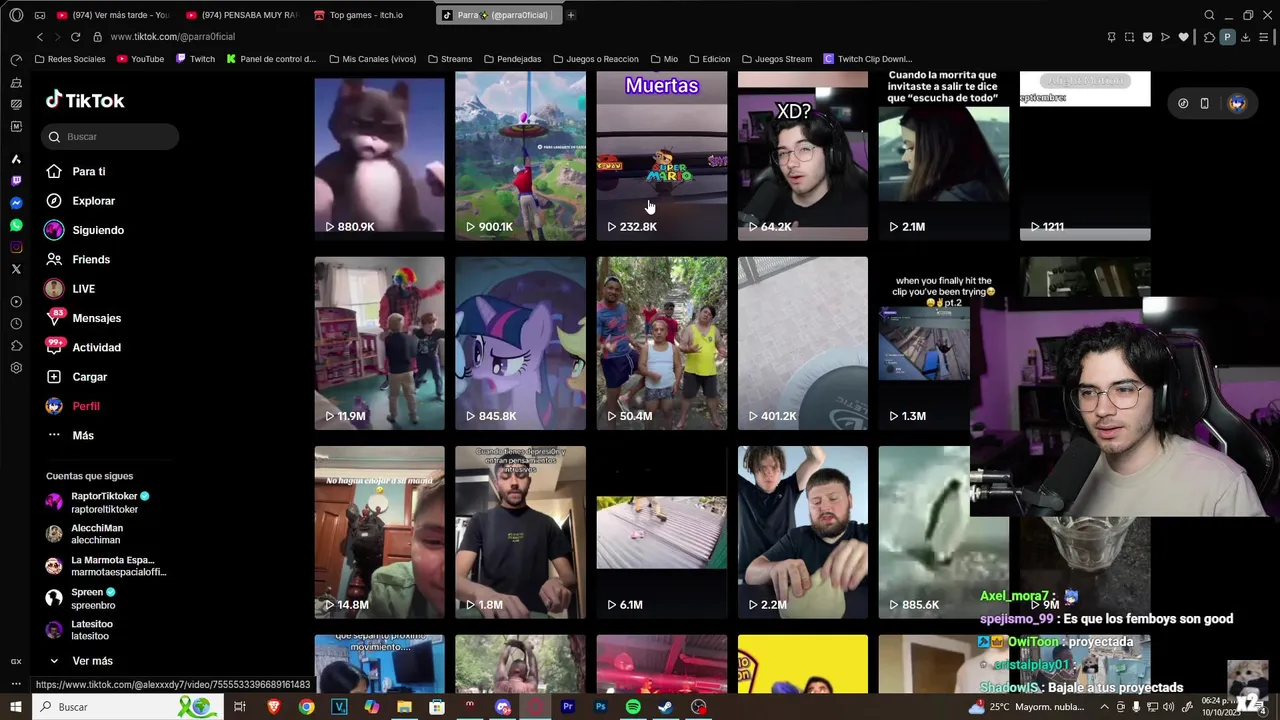
Task: Open Spotify from the taskbar
Action: pos(633,707)
